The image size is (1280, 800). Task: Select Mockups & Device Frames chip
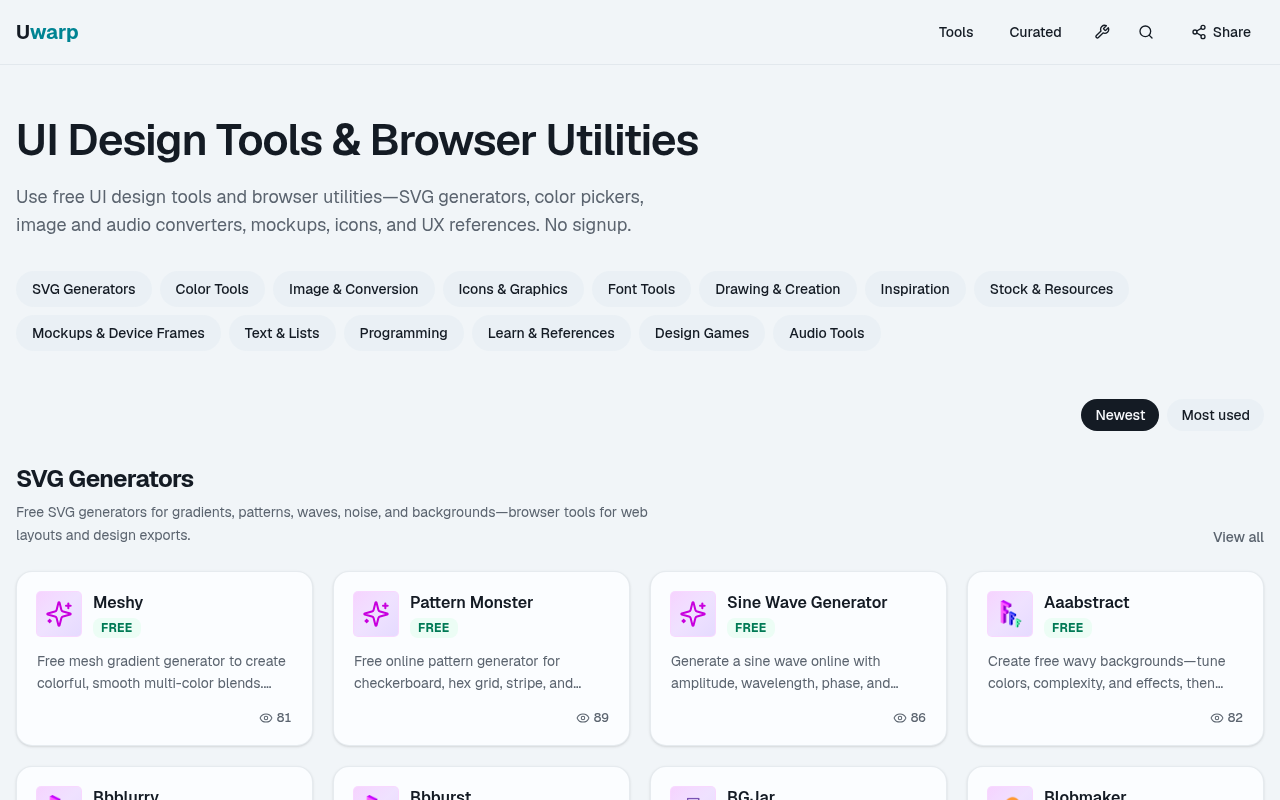tap(118, 333)
